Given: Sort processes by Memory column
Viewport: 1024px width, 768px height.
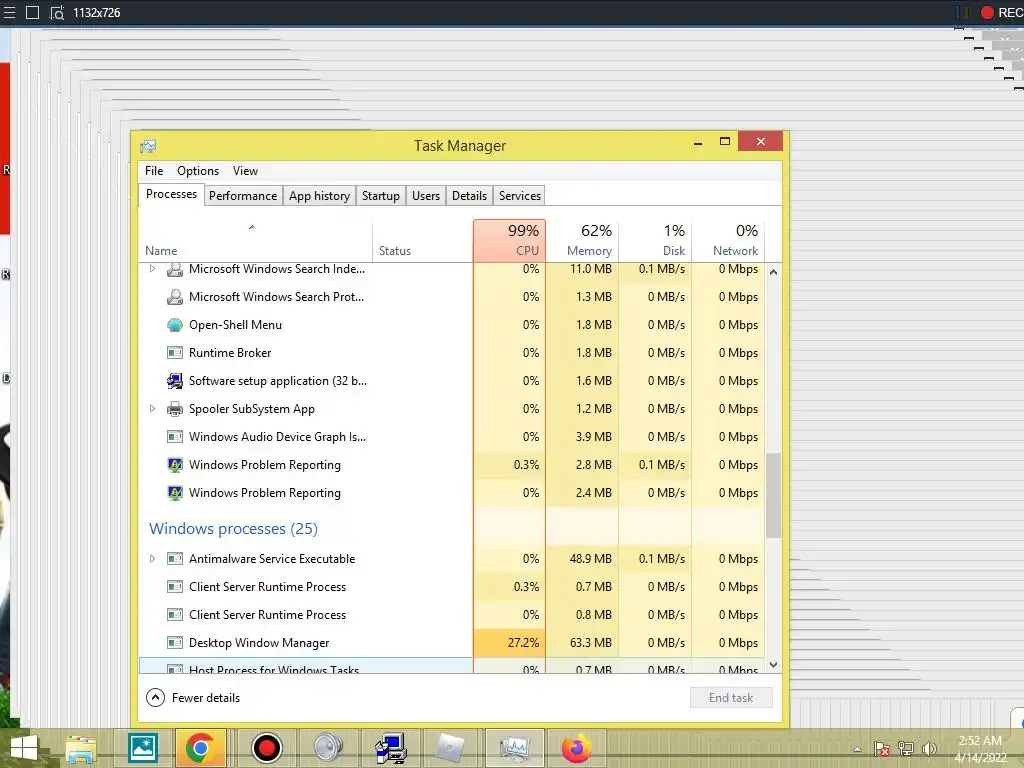Looking at the screenshot, I should tap(583, 241).
